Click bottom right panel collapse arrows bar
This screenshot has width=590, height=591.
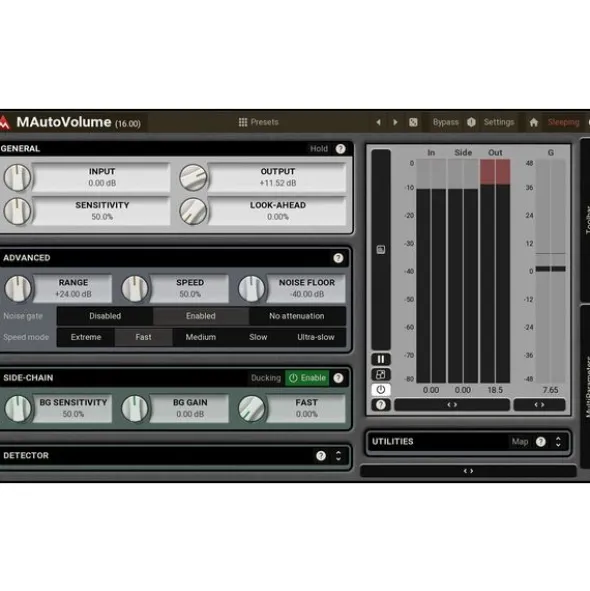point(468,471)
